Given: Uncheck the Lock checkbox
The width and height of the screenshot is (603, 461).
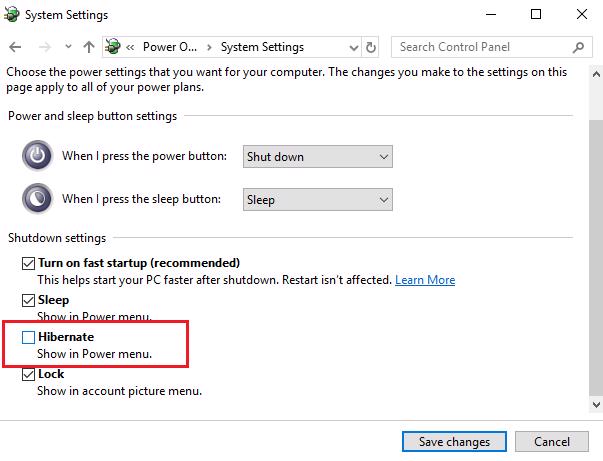Looking at the screenshot, I should tap(28, 375).
